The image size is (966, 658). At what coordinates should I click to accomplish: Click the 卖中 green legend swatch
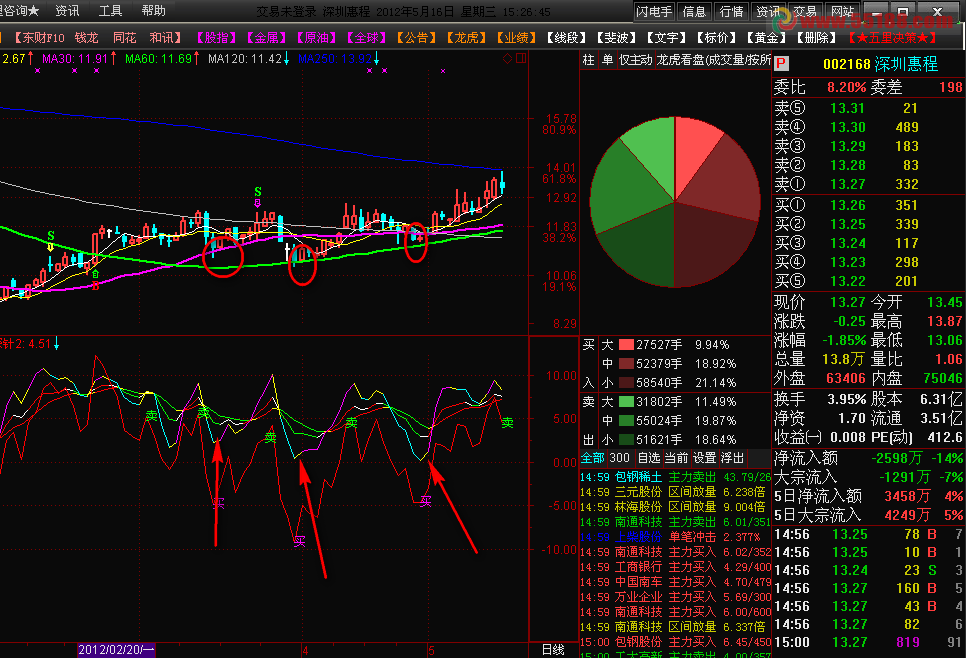(x=626, y=421)
